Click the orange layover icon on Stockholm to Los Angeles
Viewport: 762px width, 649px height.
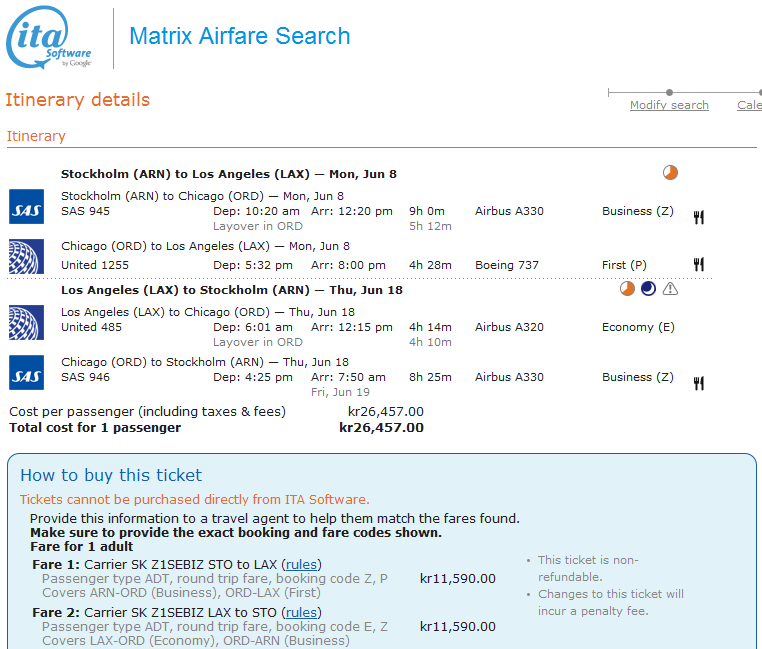tap(670, 173)
